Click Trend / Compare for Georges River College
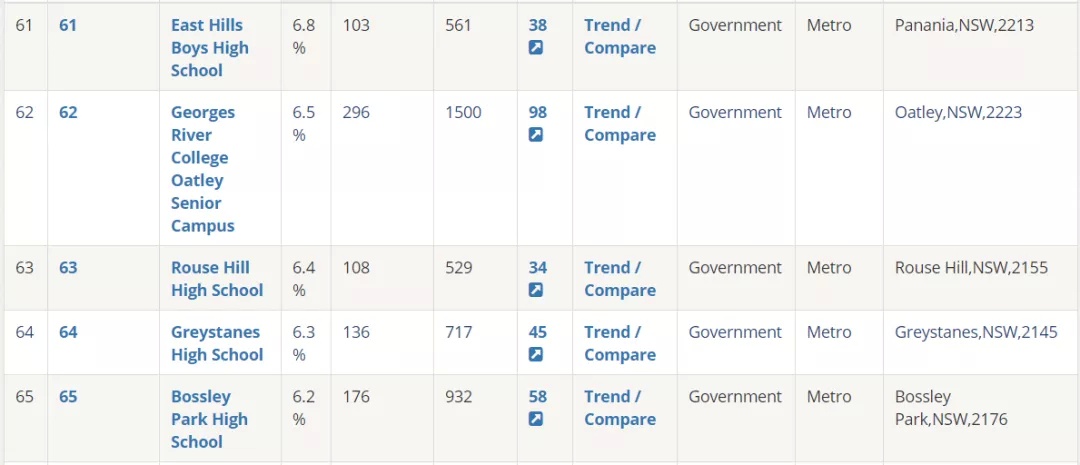Image resolution: width=1080 pixels, height=465 pixels. click(619, 124)
